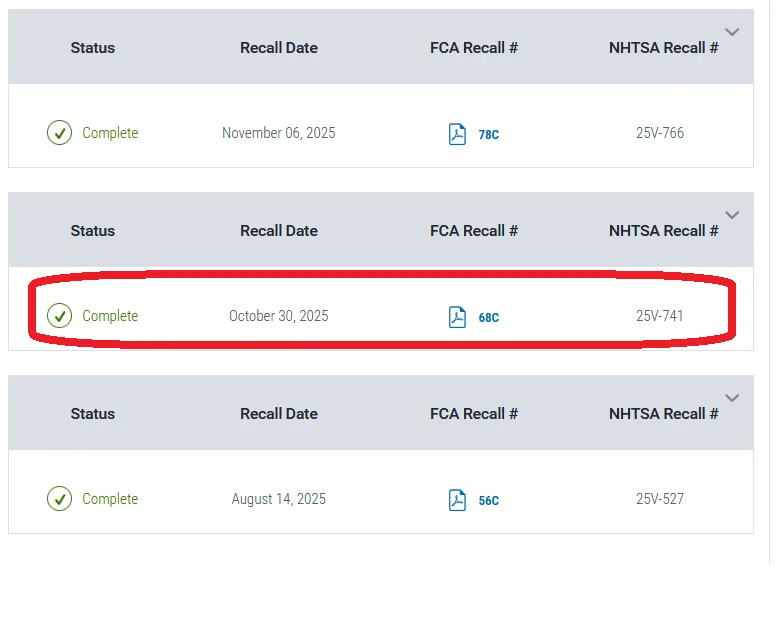Screen dimensions: 784x628
Task: Select NHTSA recall number 25V-766
Action: [660, 133]
